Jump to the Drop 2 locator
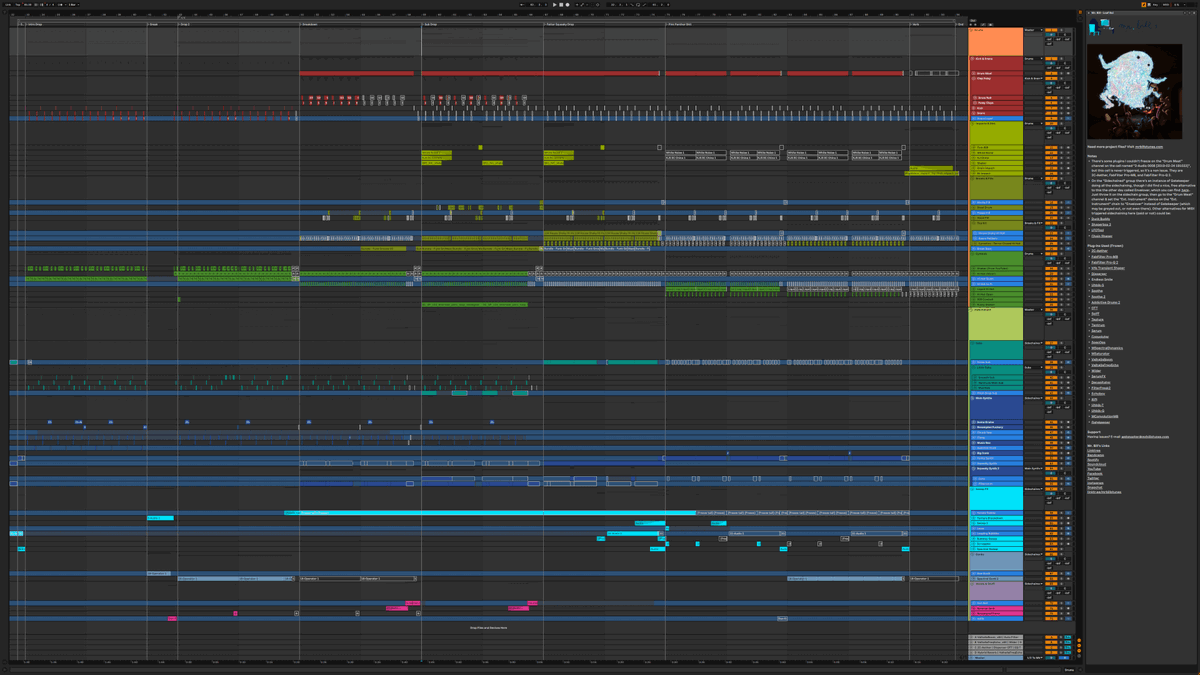This screenshot has width=1200, height=675. [x=184, y=23]
